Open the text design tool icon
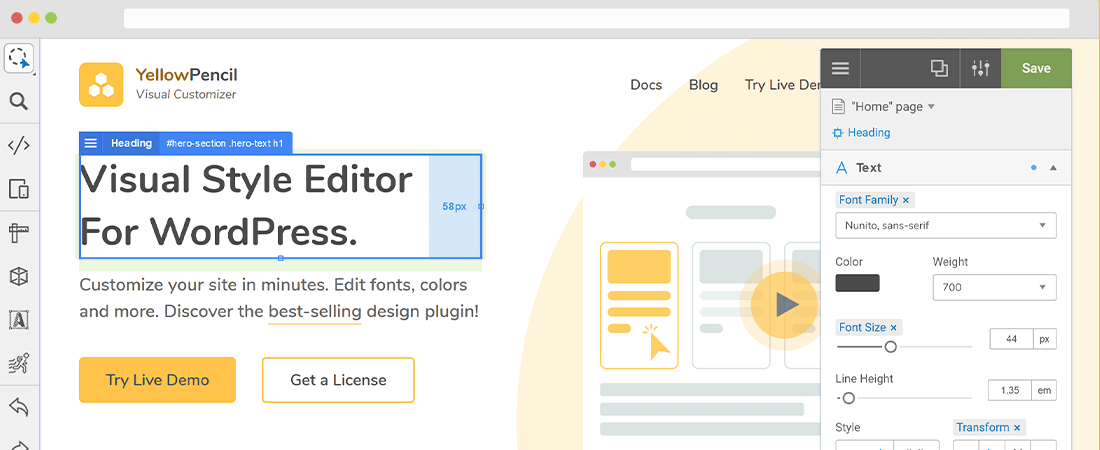Viewport: 1100px width, 450px height. click(19, 319)
